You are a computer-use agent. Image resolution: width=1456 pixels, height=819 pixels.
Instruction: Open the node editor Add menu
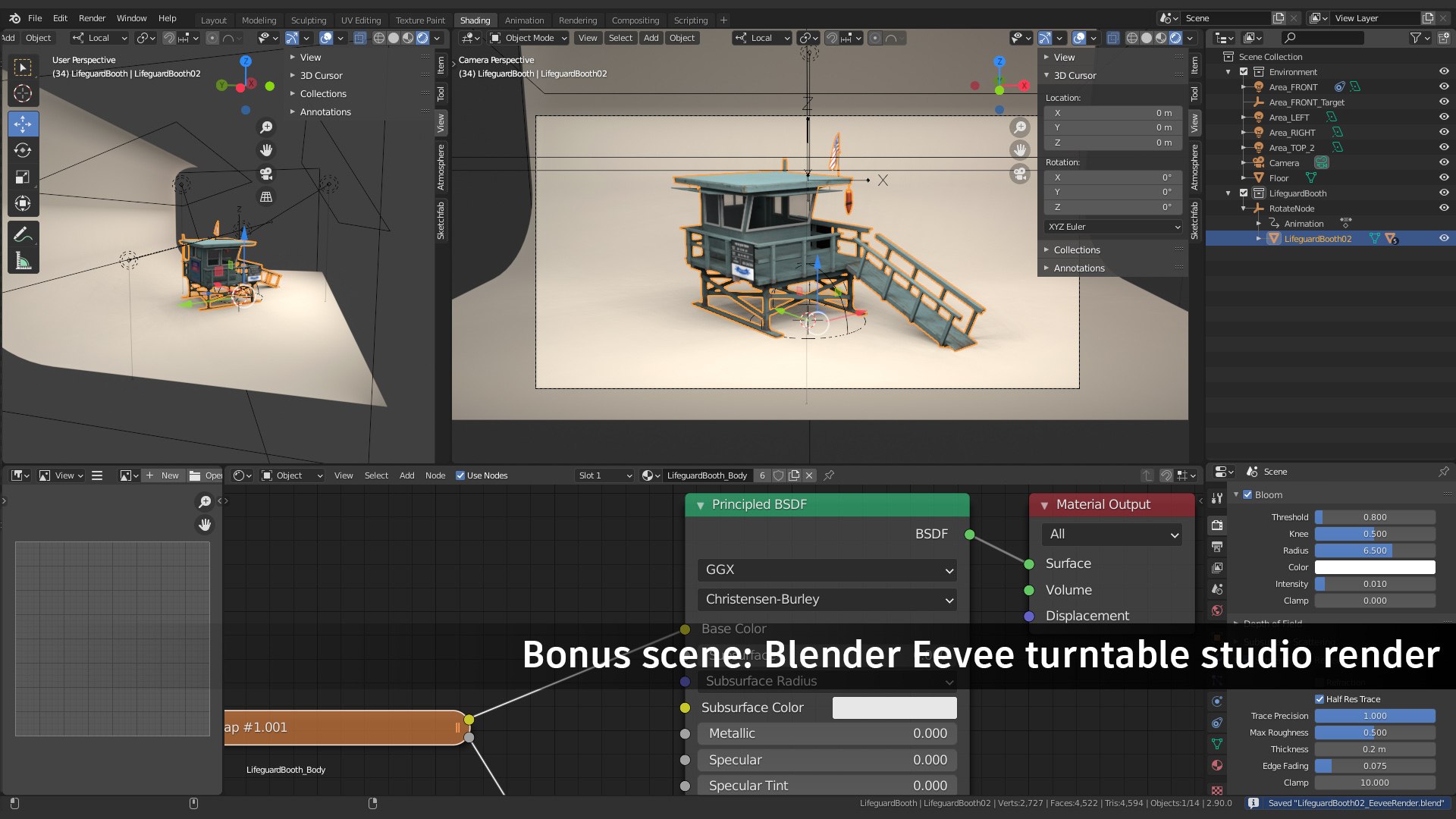coord(406,475)
